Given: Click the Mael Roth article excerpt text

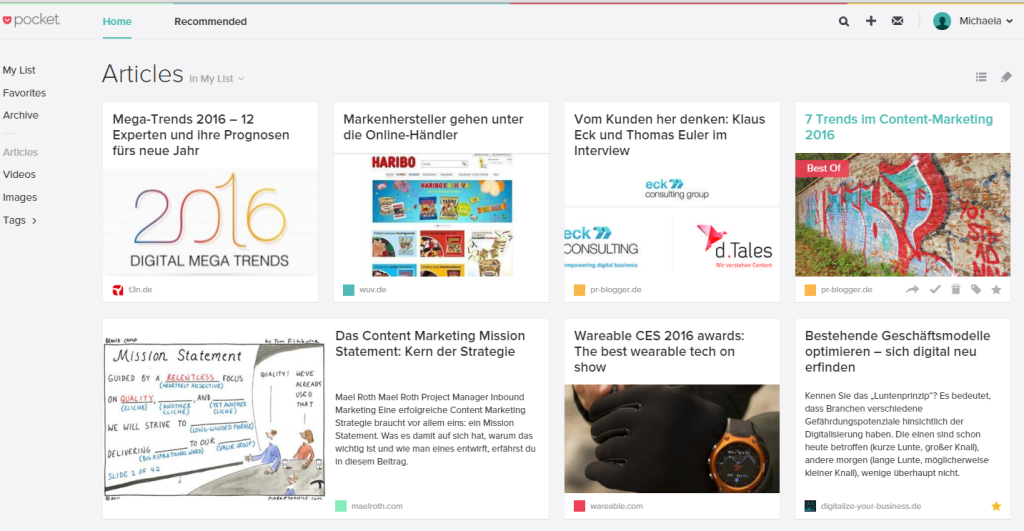Looking at the screenshot, I should coord(435,429).
